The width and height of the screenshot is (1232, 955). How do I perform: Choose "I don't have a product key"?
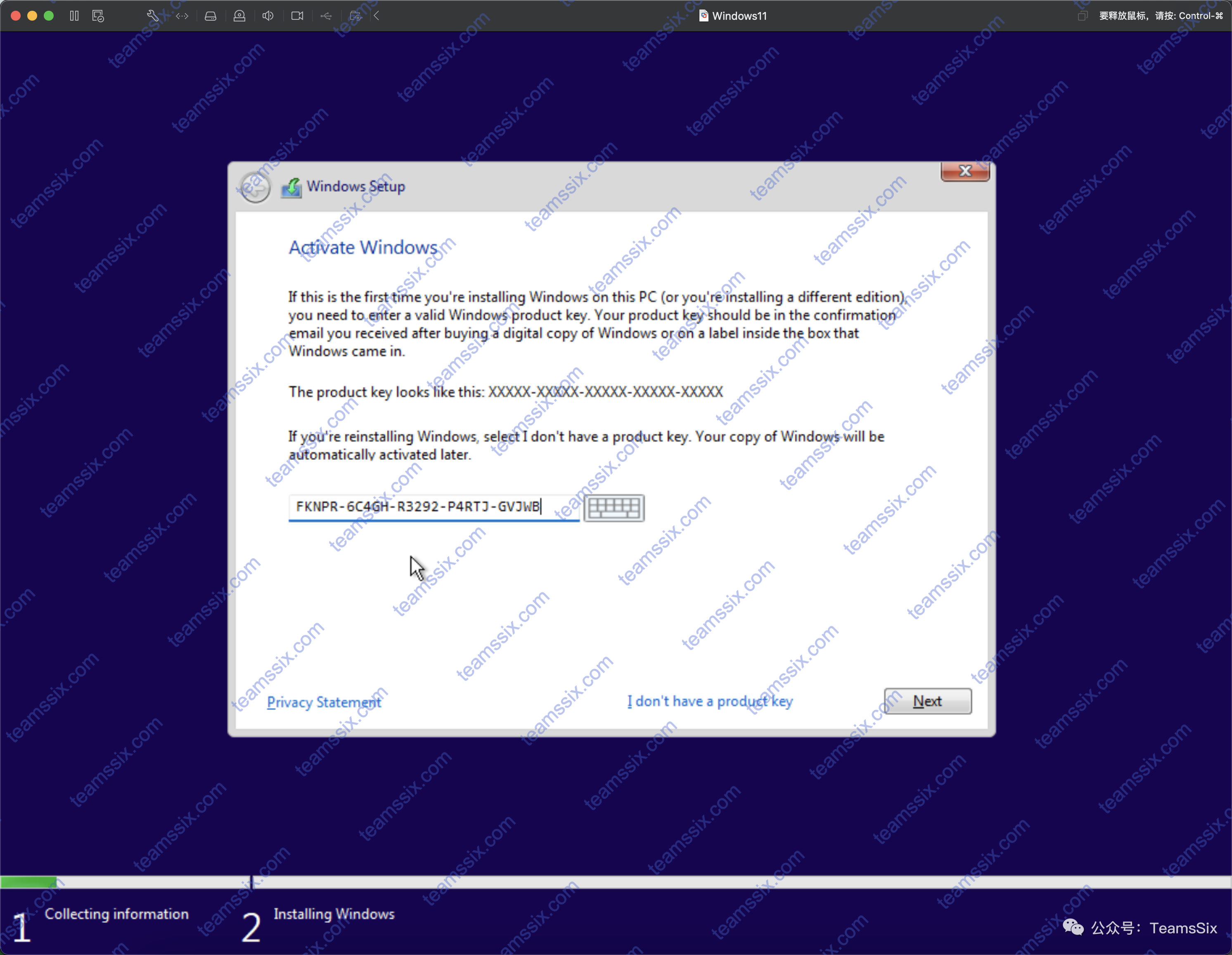(x=710, y=701)
